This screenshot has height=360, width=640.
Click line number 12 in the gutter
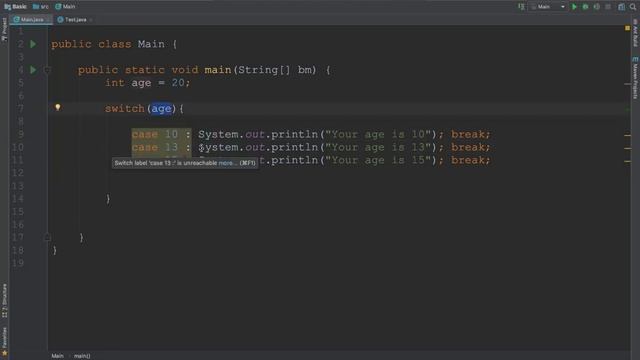click(18, 173)
